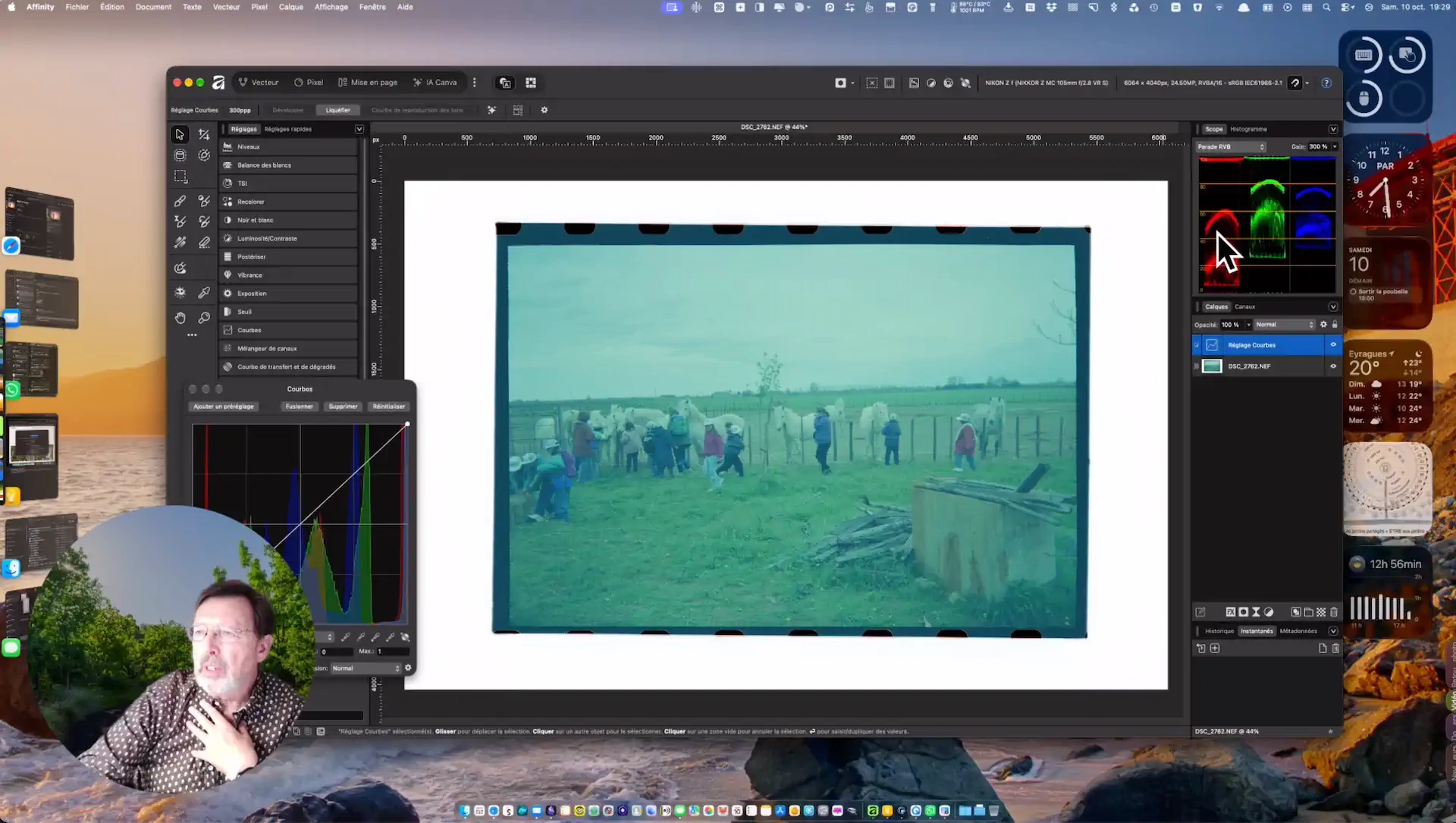Select the Zoom magnifier tool
Image resolution: width=1456 pixels, height=823 pixels.
(x=204, y=318)
